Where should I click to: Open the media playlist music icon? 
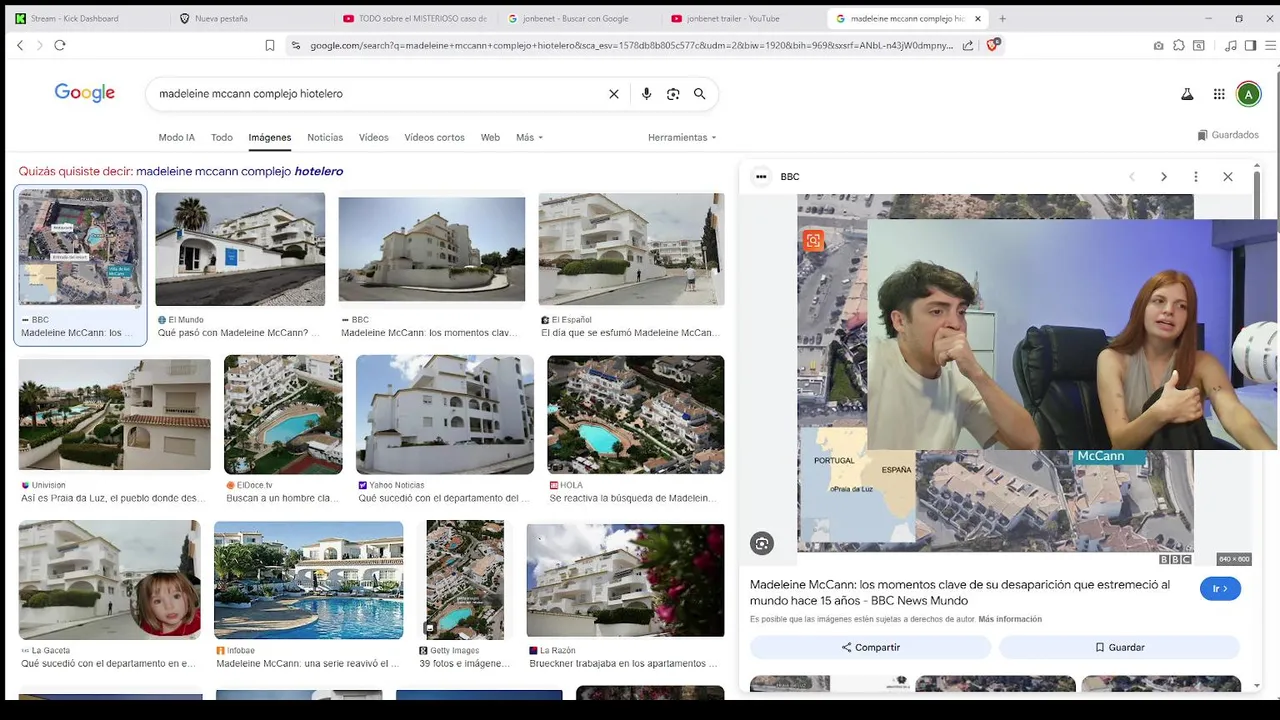[x=1231, y=45]
